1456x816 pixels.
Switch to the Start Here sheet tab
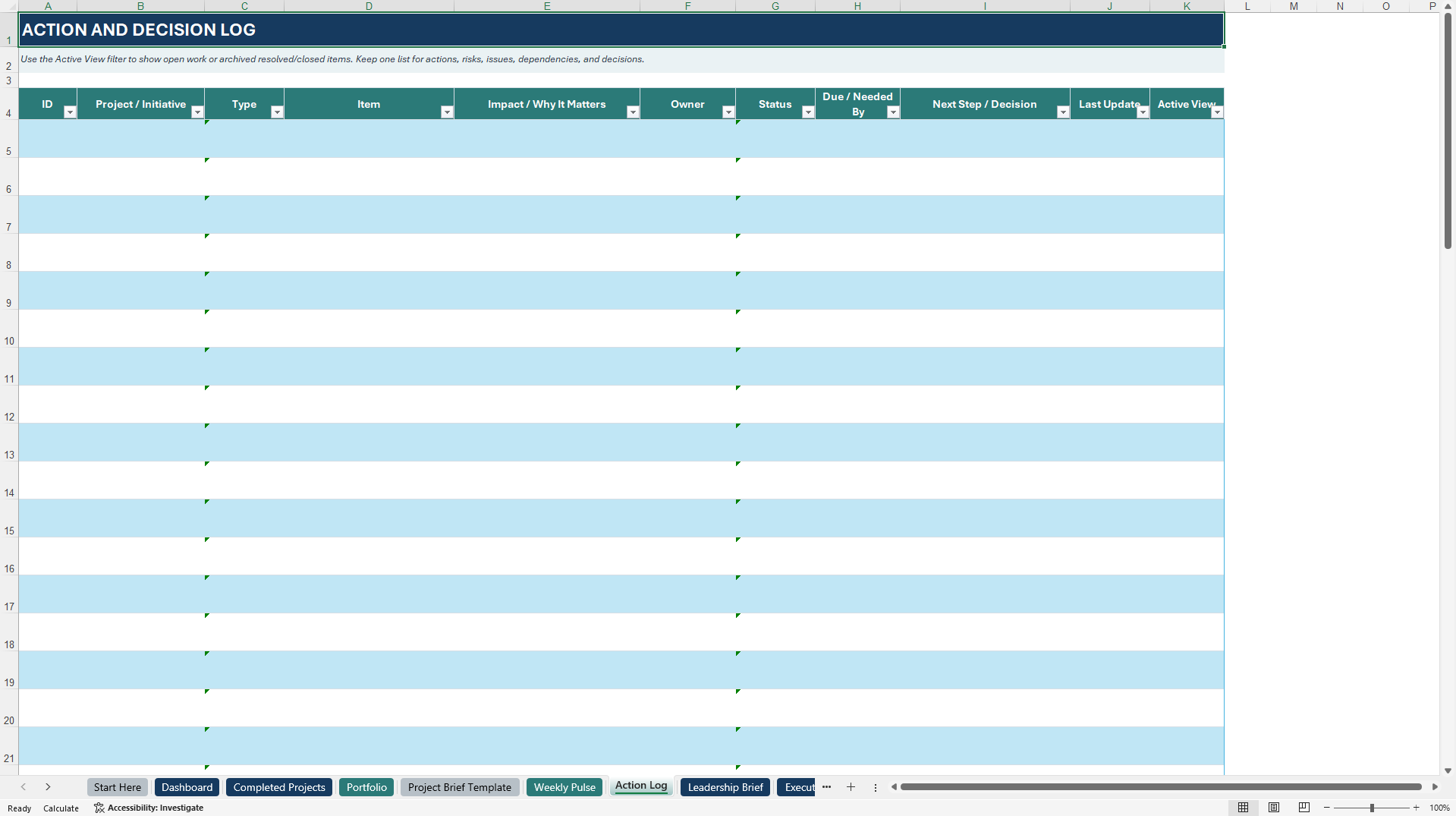tap(118, 787)
